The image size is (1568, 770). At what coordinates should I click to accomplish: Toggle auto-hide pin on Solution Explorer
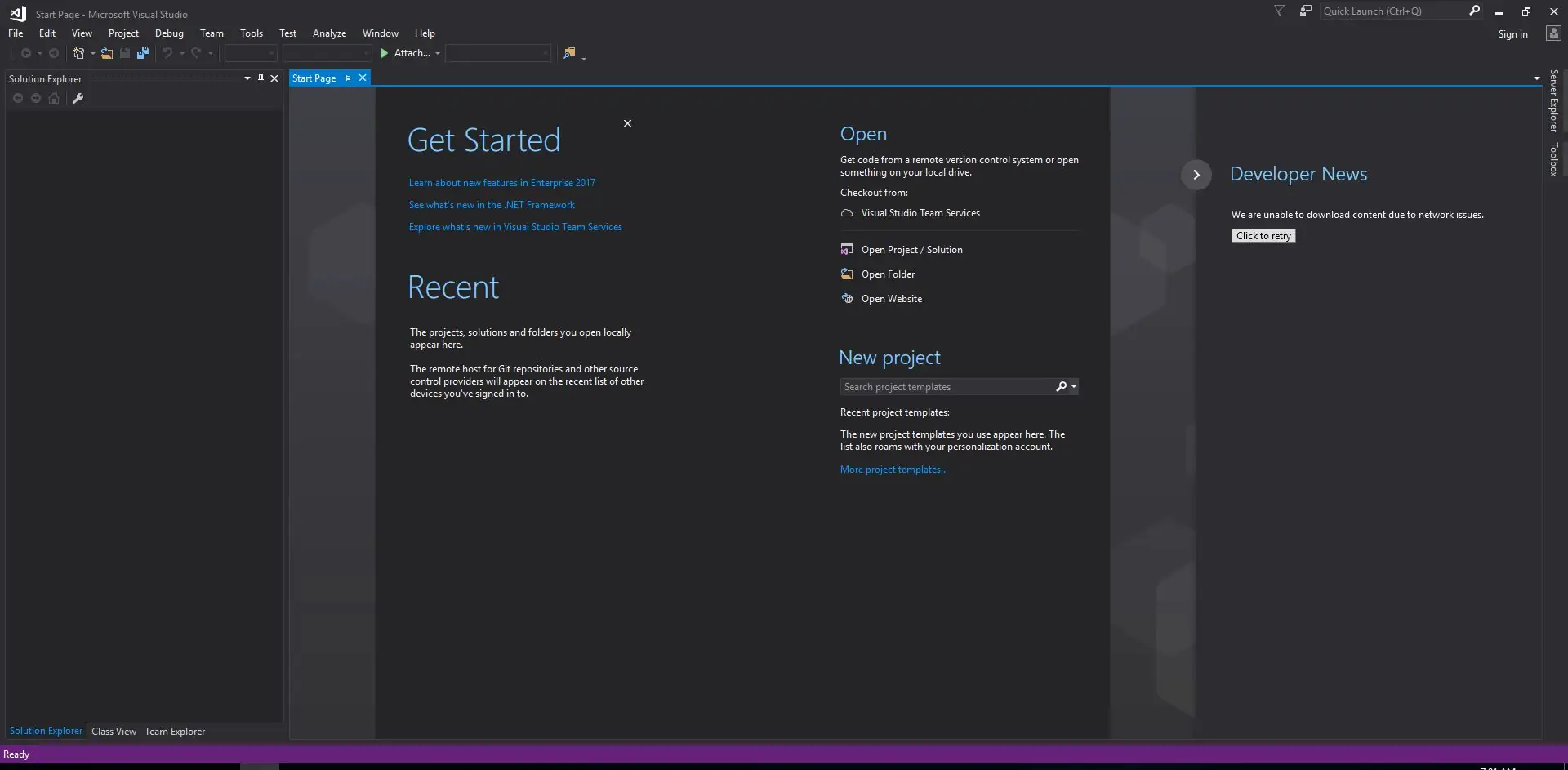click(261, 78)
